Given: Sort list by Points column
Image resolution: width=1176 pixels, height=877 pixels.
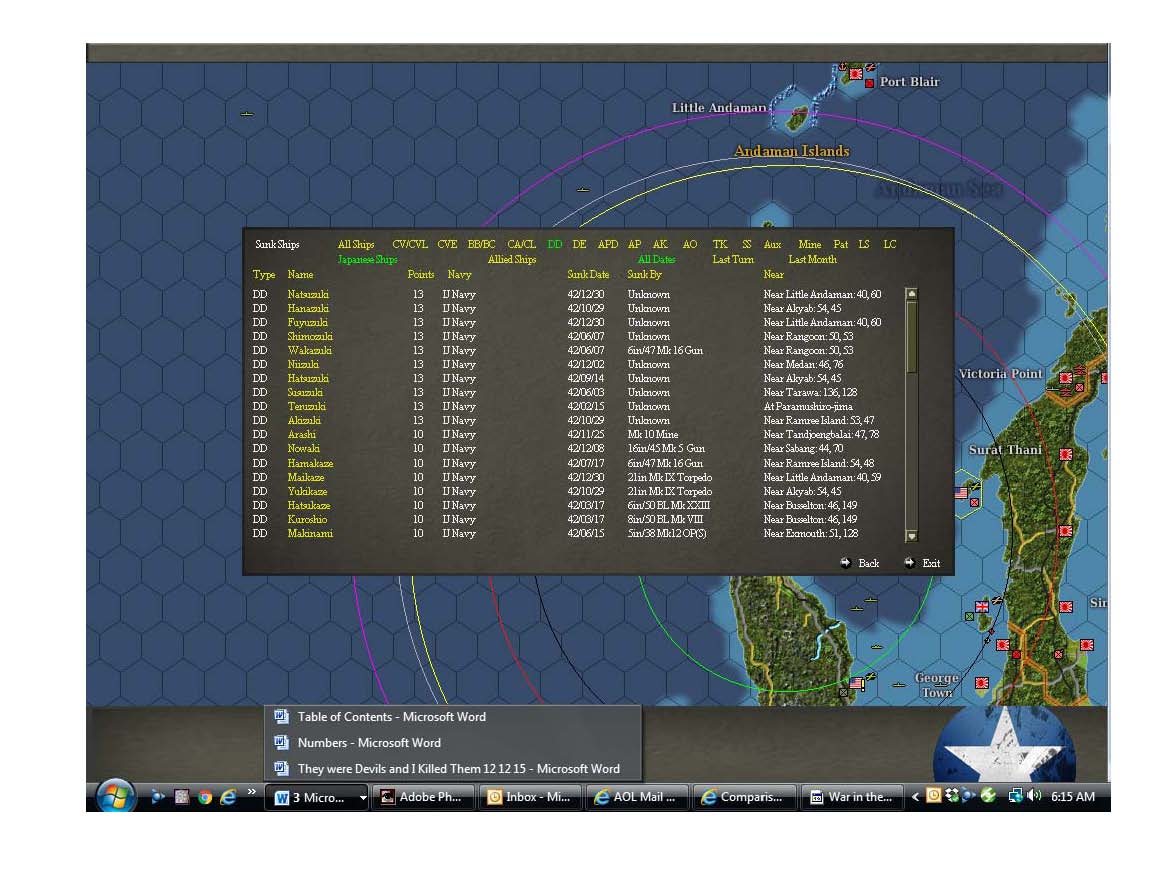Looking at the screenshot, I should click(x=421, y=275).
